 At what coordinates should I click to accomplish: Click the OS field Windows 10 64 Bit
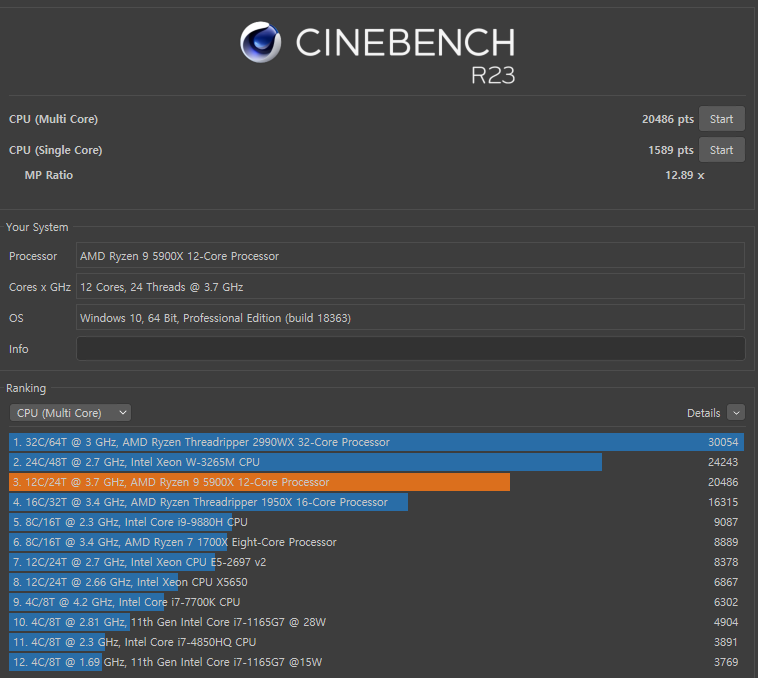pyautogui.click(x=410, y=317)
